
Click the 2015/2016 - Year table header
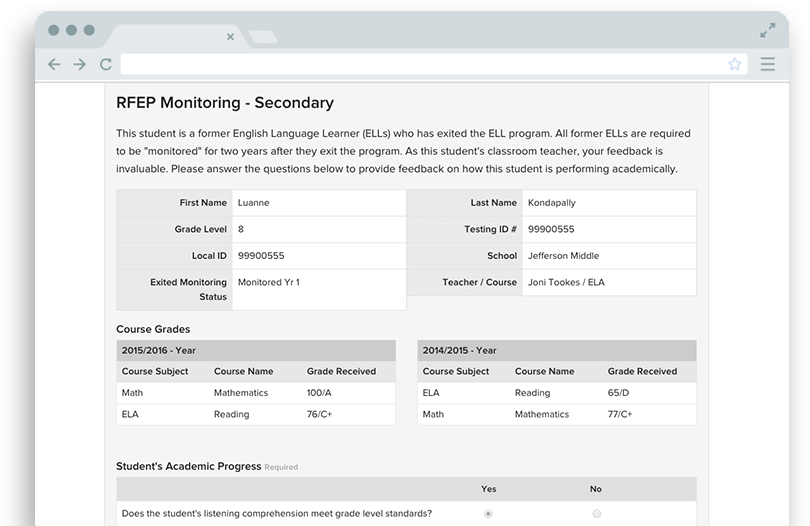(x=256, y=350)
